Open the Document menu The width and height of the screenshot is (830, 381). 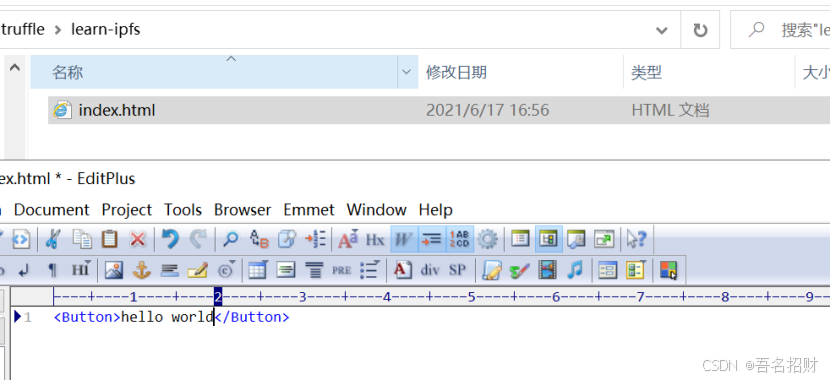click(51, 210)
